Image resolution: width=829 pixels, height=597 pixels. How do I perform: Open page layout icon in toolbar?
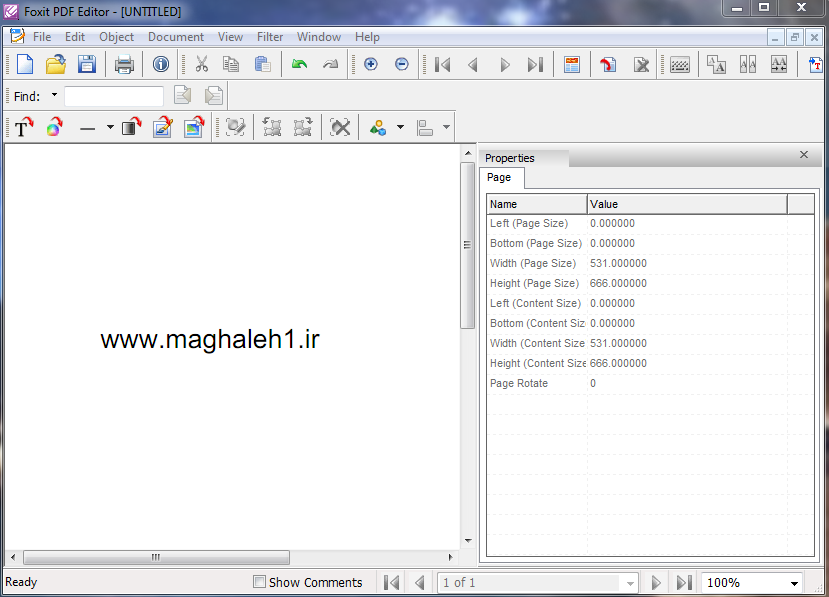click(x=572, y=65)
